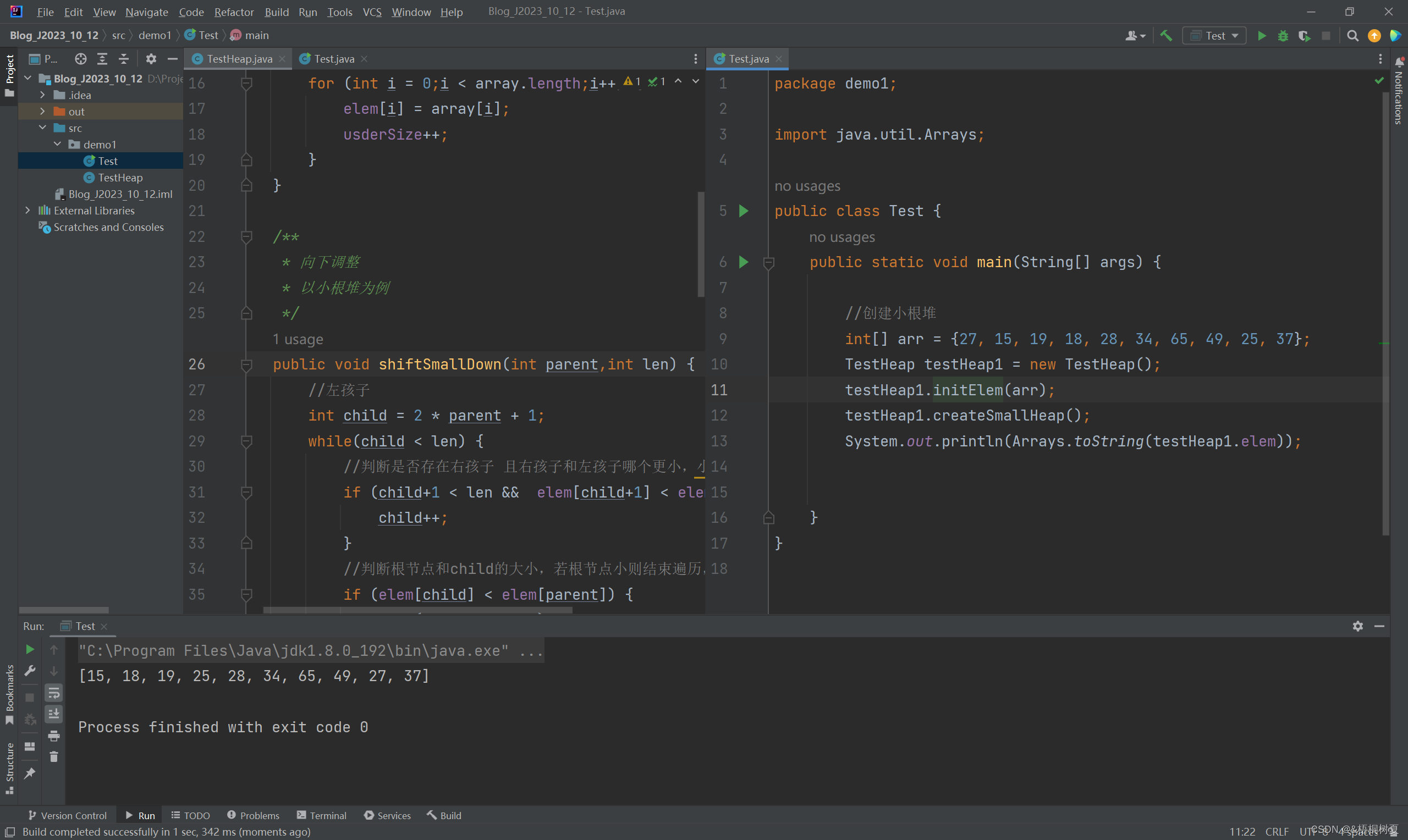Switch to TestHeap.java editor tab
This screenshot has height=840, width=1408.
click(x=239, y=59)
